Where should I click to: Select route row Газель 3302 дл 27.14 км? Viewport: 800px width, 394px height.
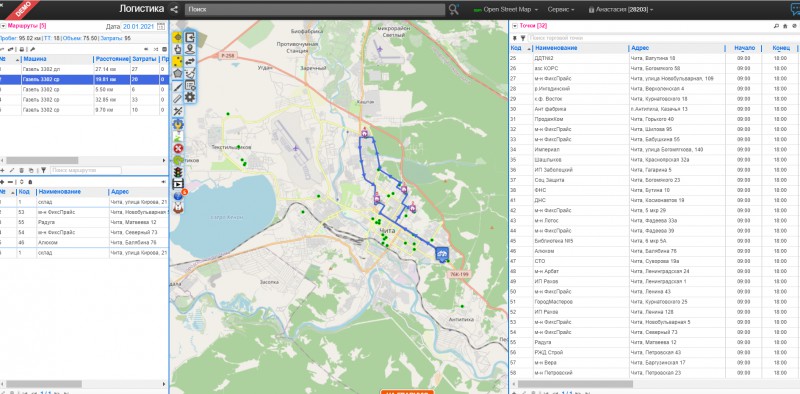84,69
